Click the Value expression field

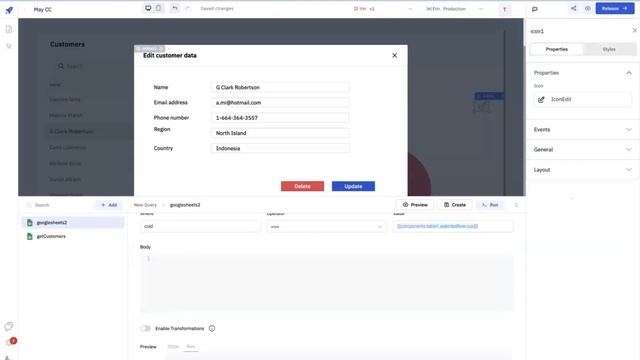pyautogui.click(x=453, y=226)
